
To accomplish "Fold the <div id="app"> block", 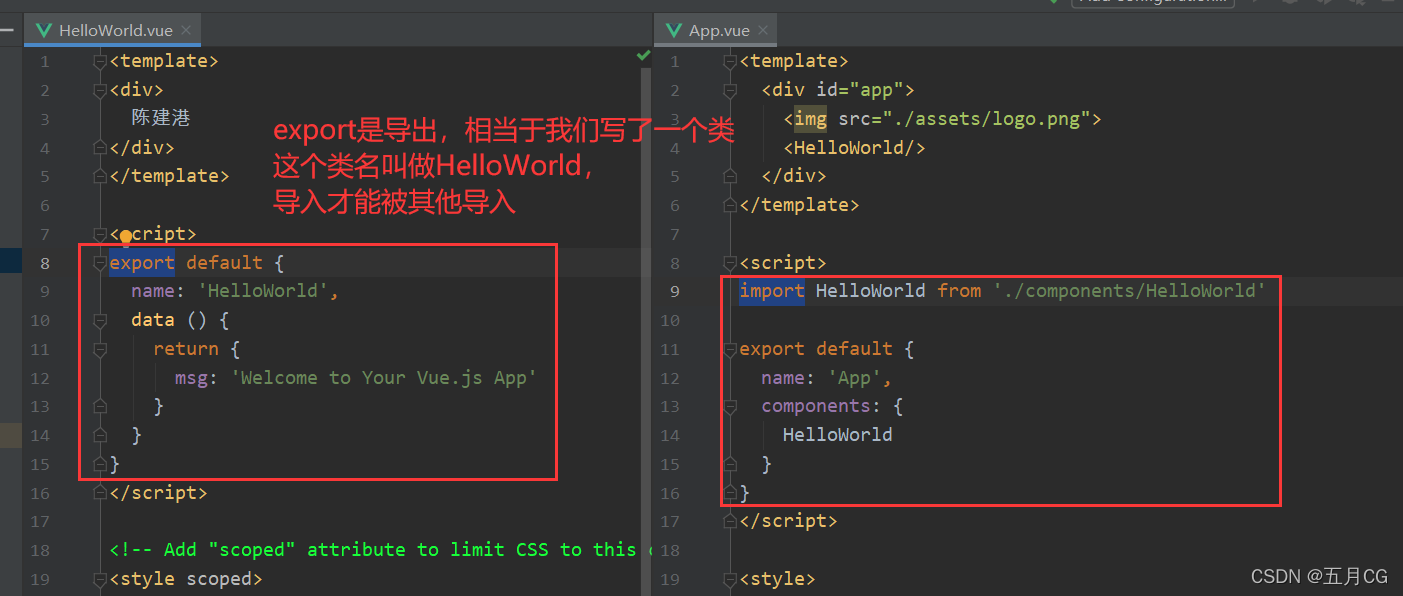I will point(729,90).
